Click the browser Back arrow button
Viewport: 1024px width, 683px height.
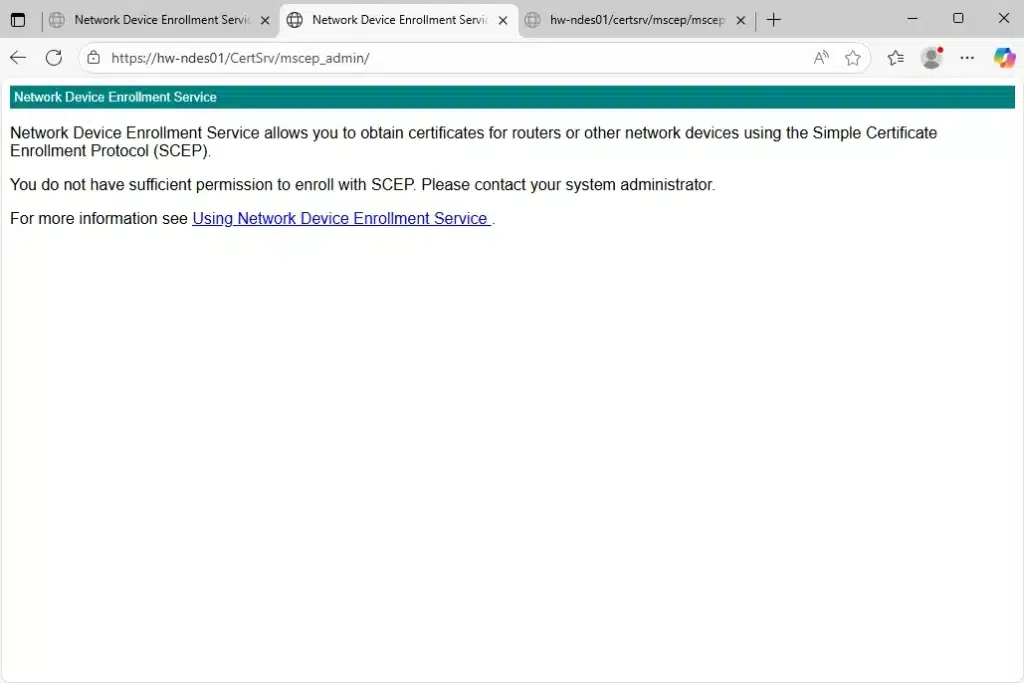point(18,58)
